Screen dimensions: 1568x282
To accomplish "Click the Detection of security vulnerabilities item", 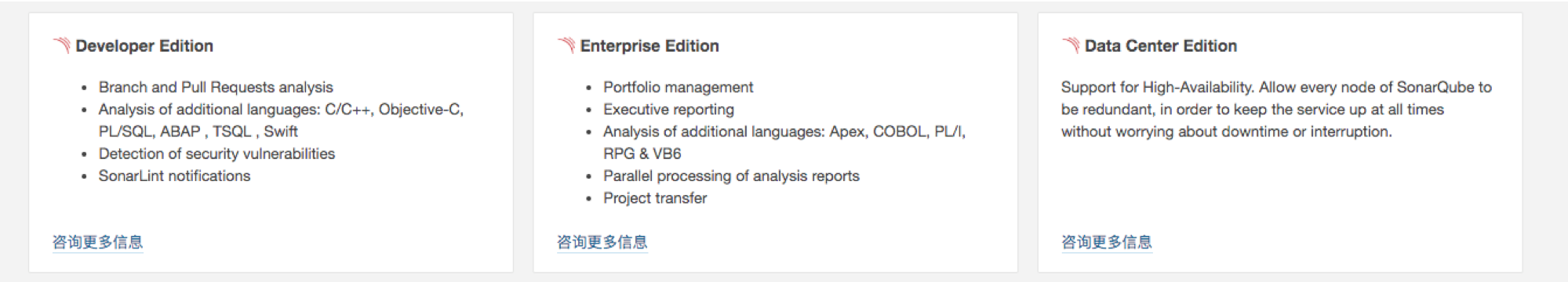I will point(216,154).
